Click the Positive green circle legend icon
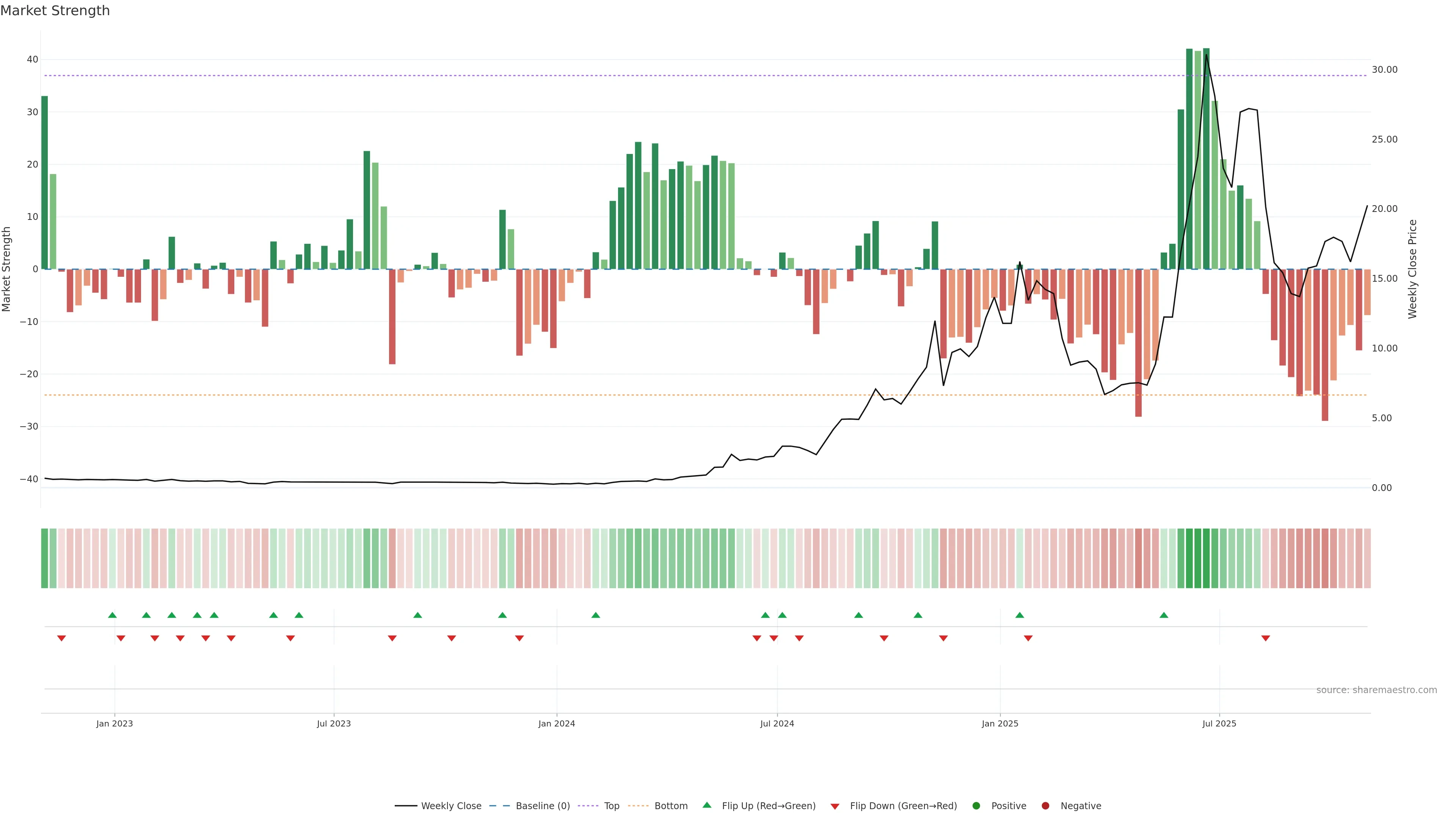The height and width of the screenshot is (819, 1456). coord(976,806)
